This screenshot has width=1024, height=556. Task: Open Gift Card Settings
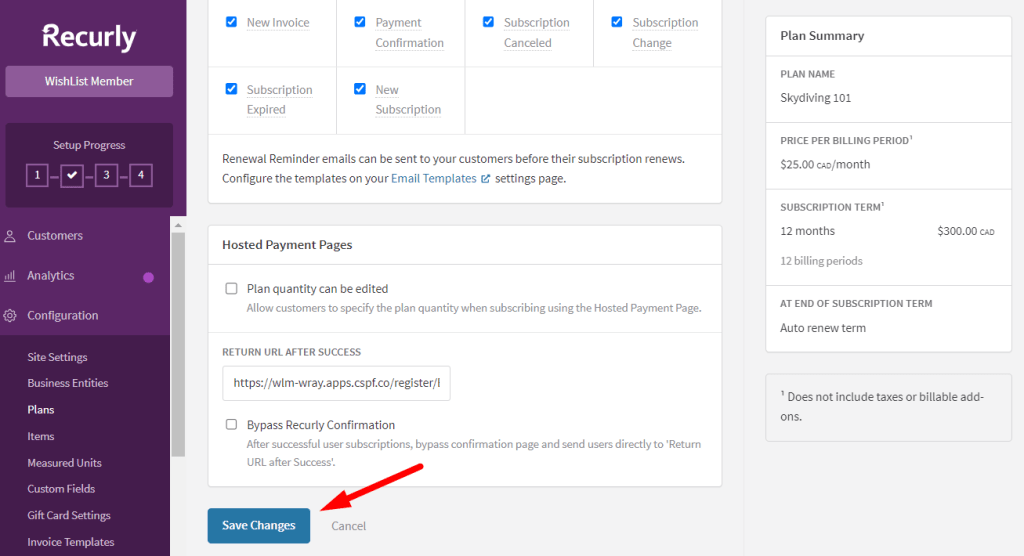click(x=69, y=515)
